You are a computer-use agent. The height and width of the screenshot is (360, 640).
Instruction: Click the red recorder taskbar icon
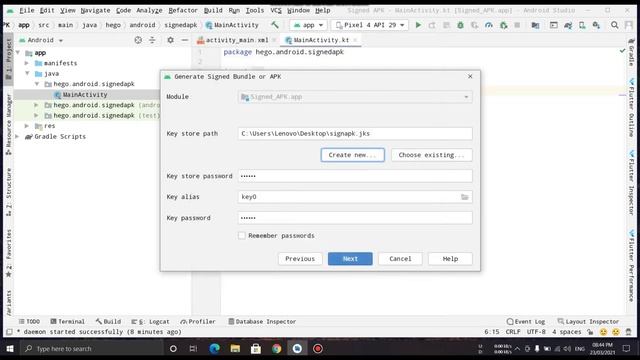[318, 349]
